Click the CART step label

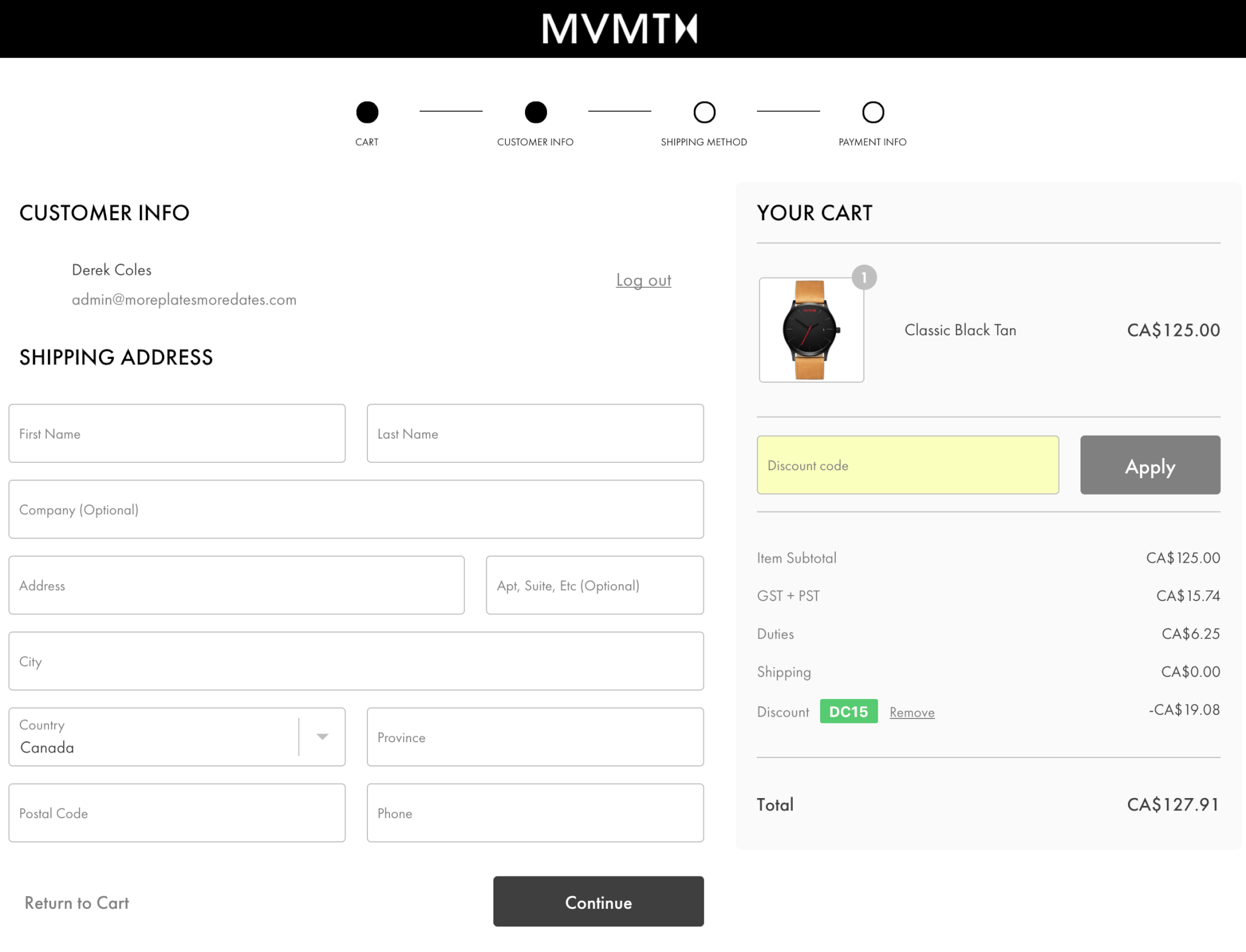click(367, 142)
